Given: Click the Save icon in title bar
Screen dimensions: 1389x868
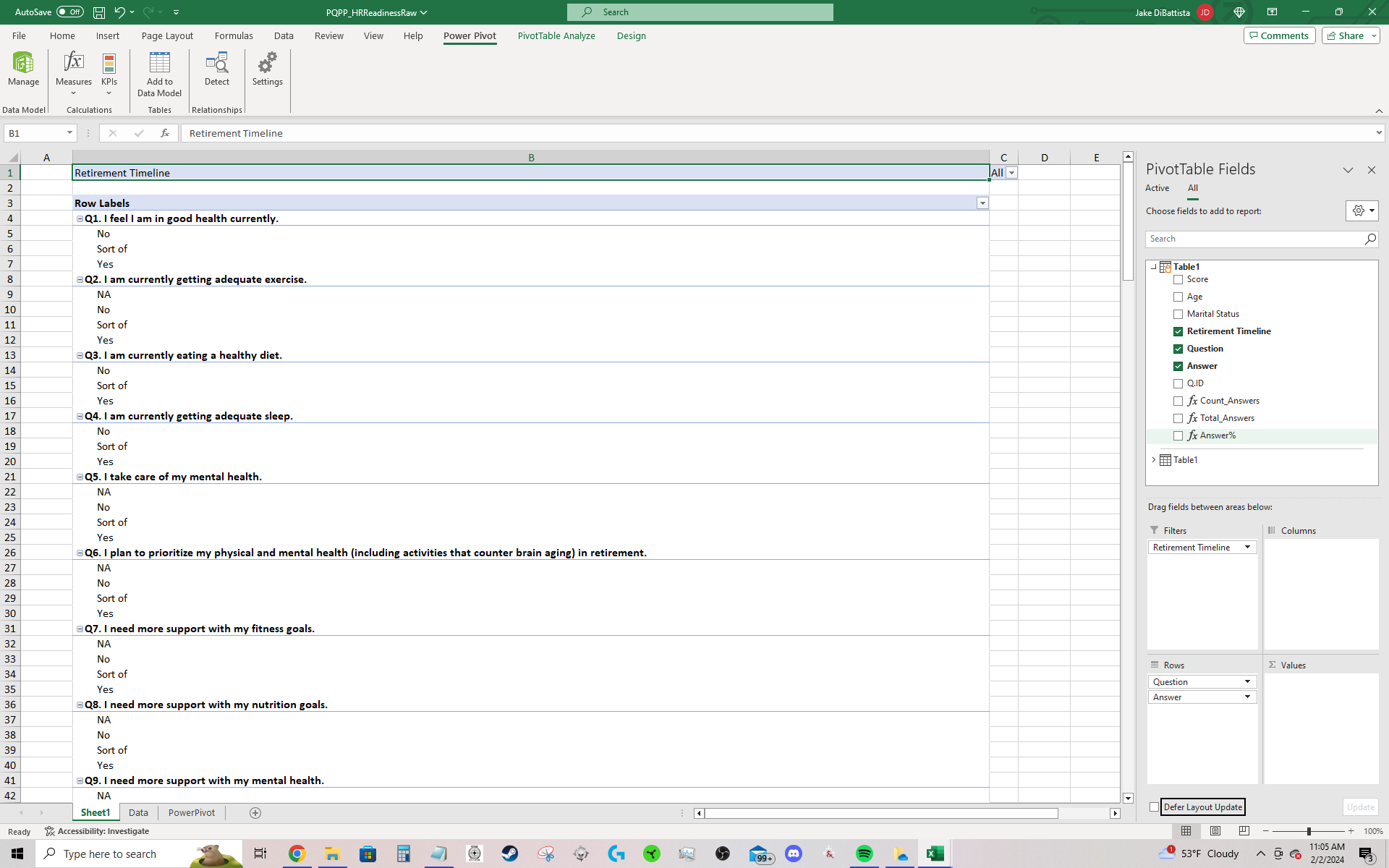Looking at the screenshot, I should point(99,12).
